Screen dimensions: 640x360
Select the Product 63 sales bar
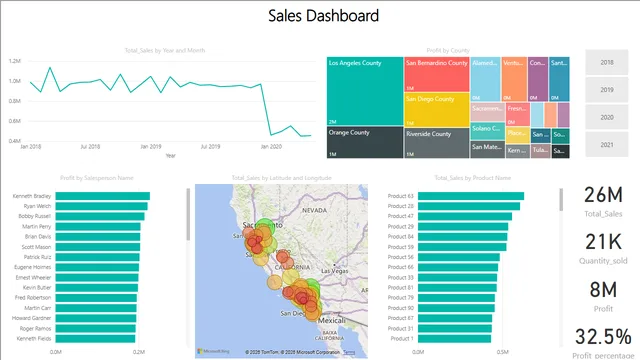(471, 196)
